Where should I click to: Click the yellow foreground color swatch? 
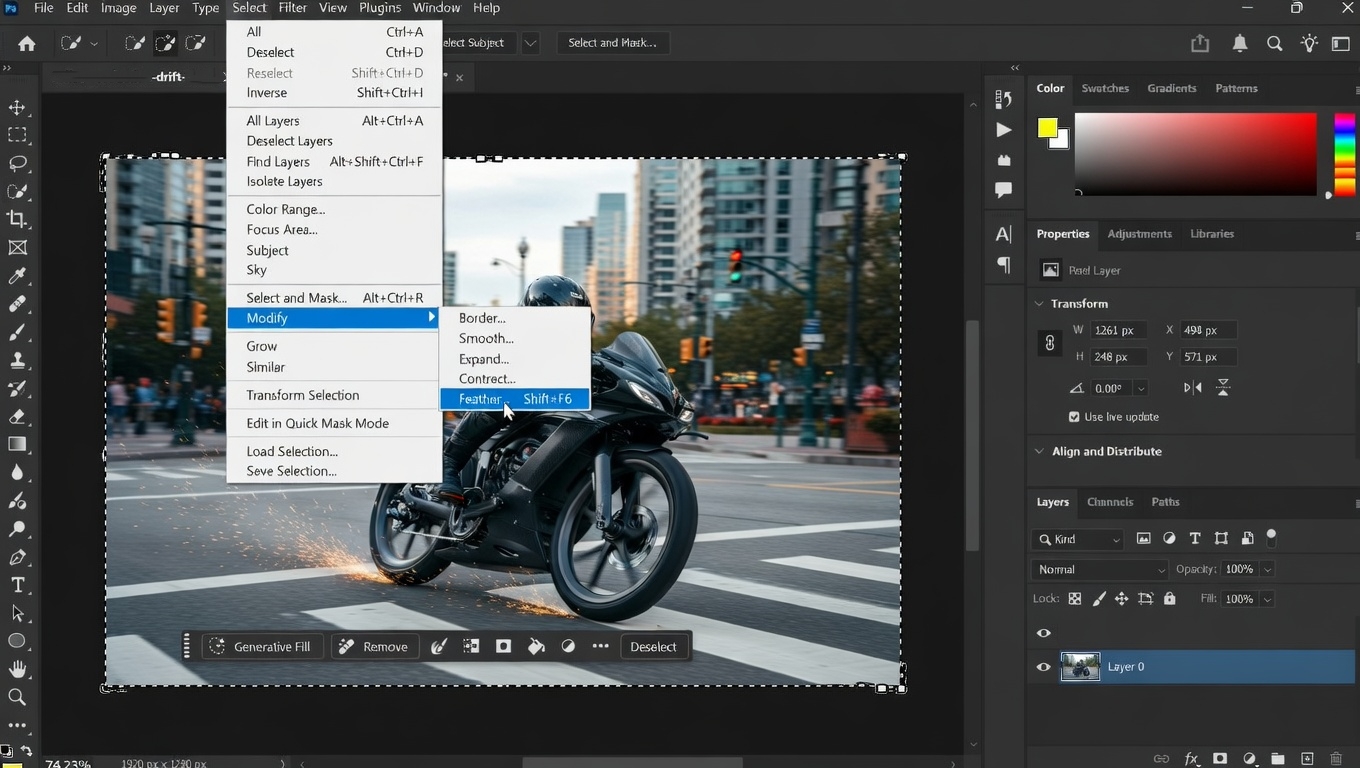(x=1048, y=130)
